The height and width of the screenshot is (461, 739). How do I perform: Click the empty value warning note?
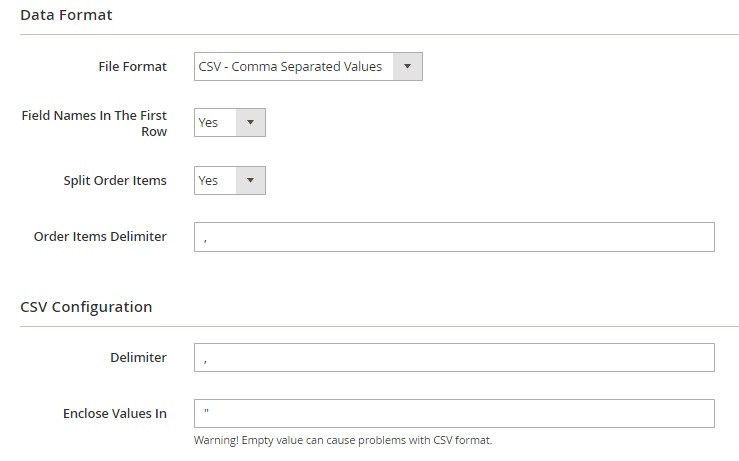(x=343, y=440)
